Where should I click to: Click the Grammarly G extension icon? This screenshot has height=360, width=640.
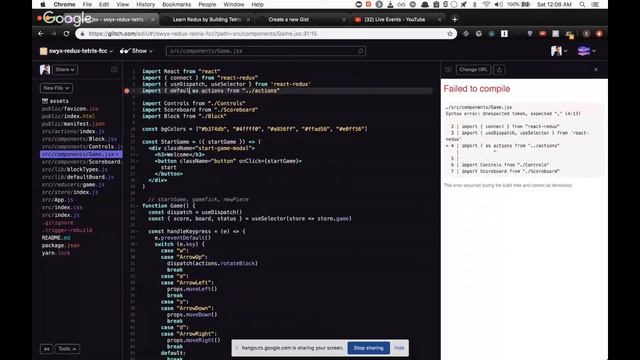[x=479, y=34]
